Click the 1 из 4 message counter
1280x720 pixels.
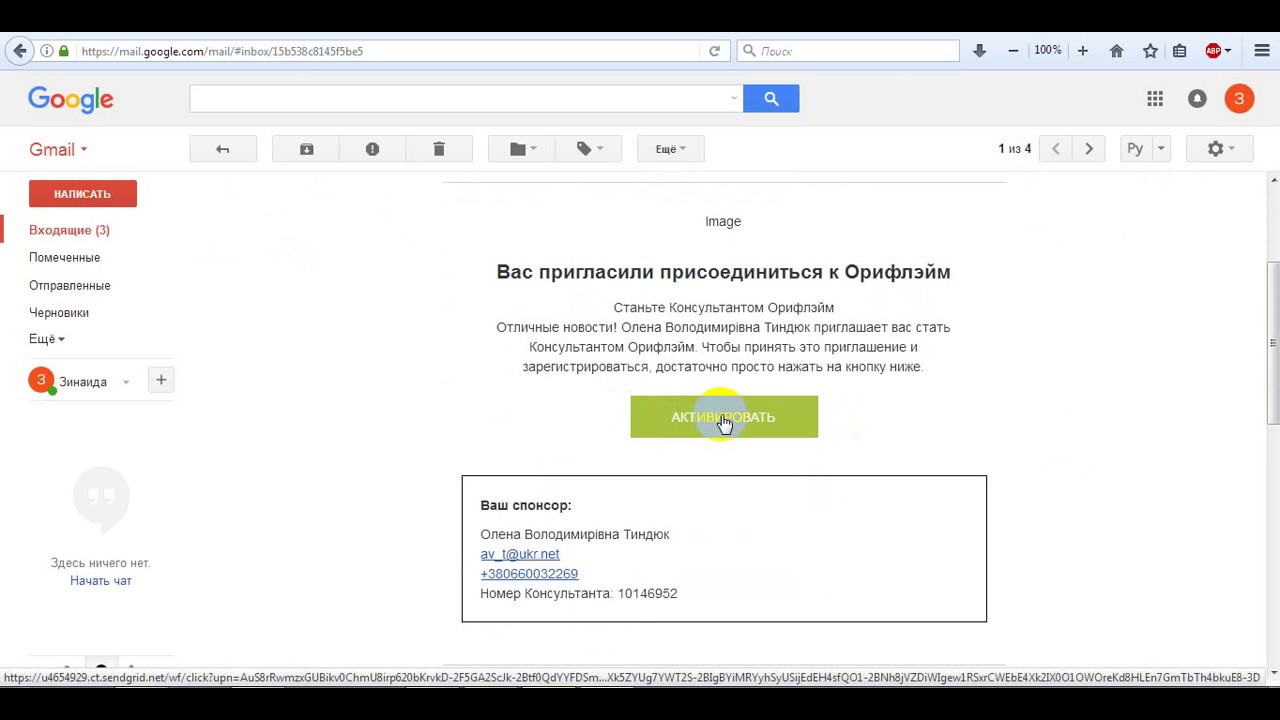coord(1014,149)
